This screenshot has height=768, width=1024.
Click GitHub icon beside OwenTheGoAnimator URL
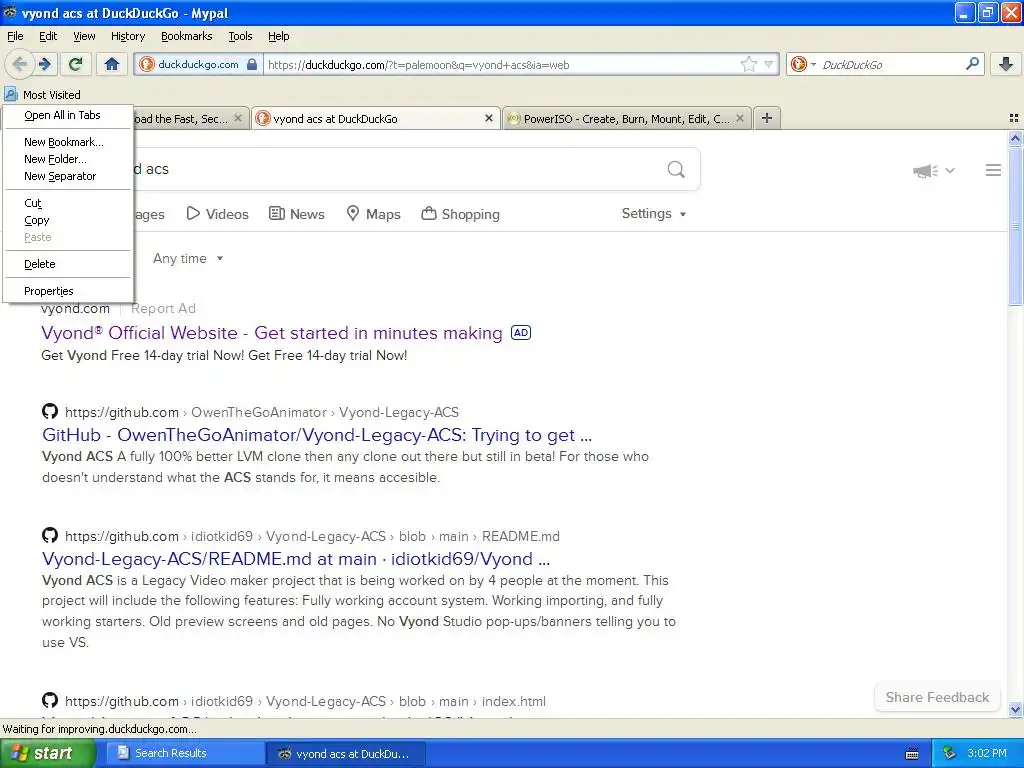pos(50,411)
